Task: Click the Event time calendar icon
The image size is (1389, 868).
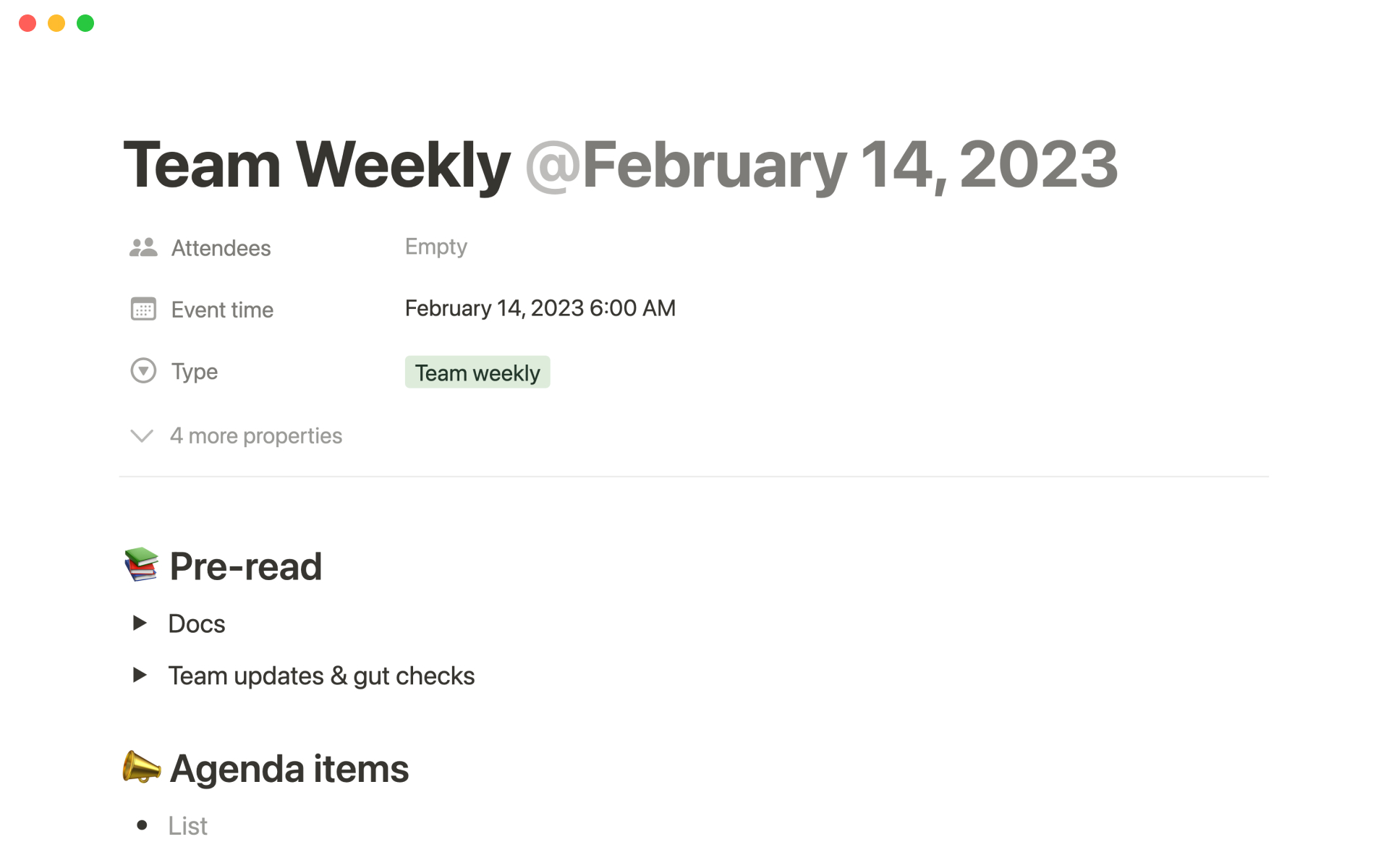Action: click(143, 309)
